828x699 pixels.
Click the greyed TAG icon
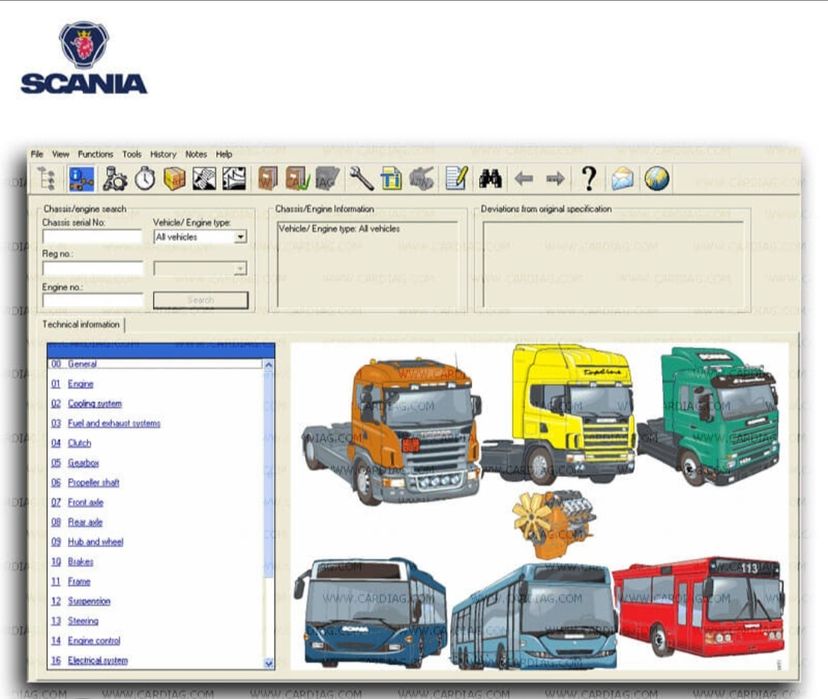click(x=327, y=178)
